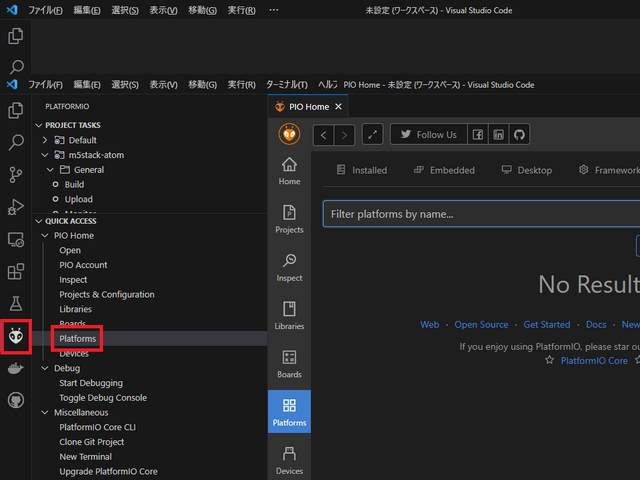The width and height of the screenshot is (640, 480).
Task: Close the PIO Home editor tab
Action: [x=338, y=107]
